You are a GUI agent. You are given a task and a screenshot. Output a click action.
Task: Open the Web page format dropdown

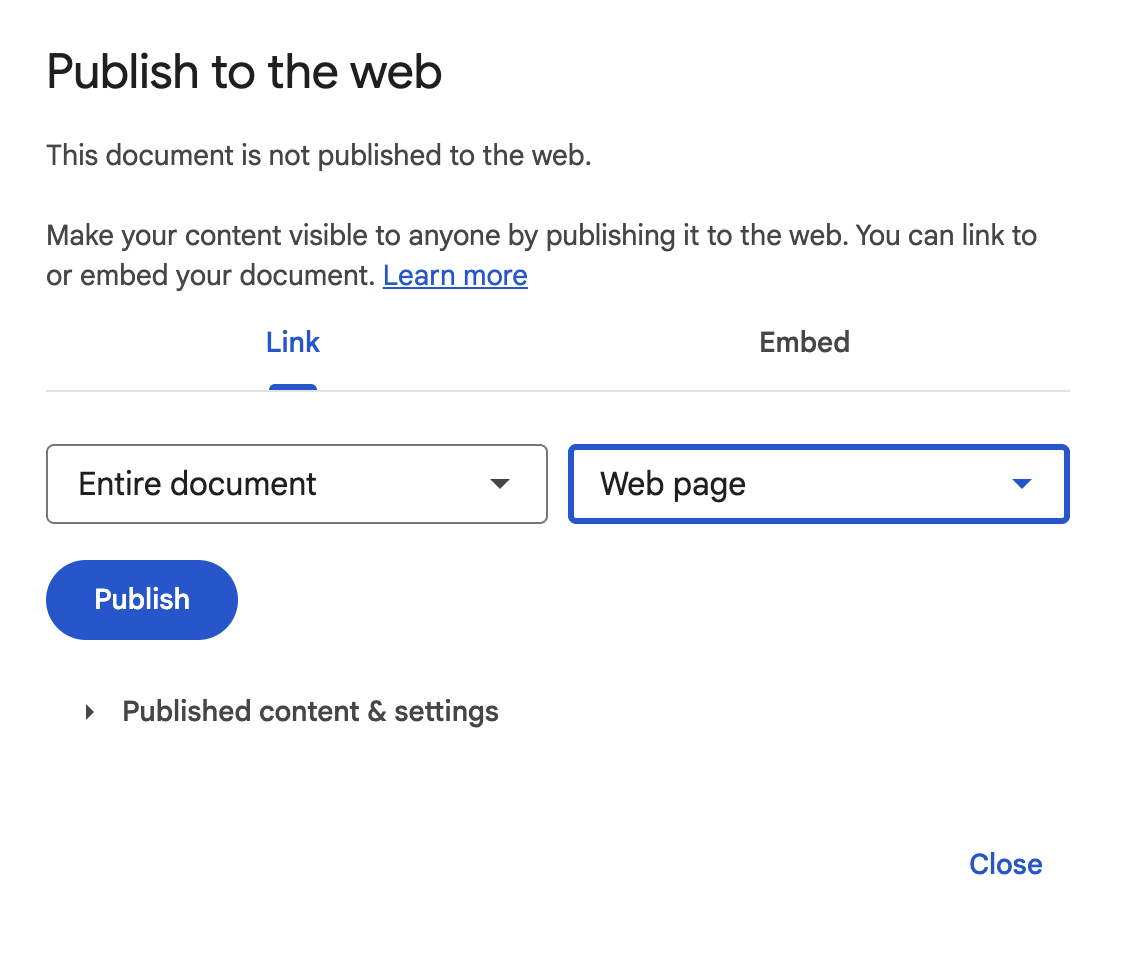[x=819, y=484]
